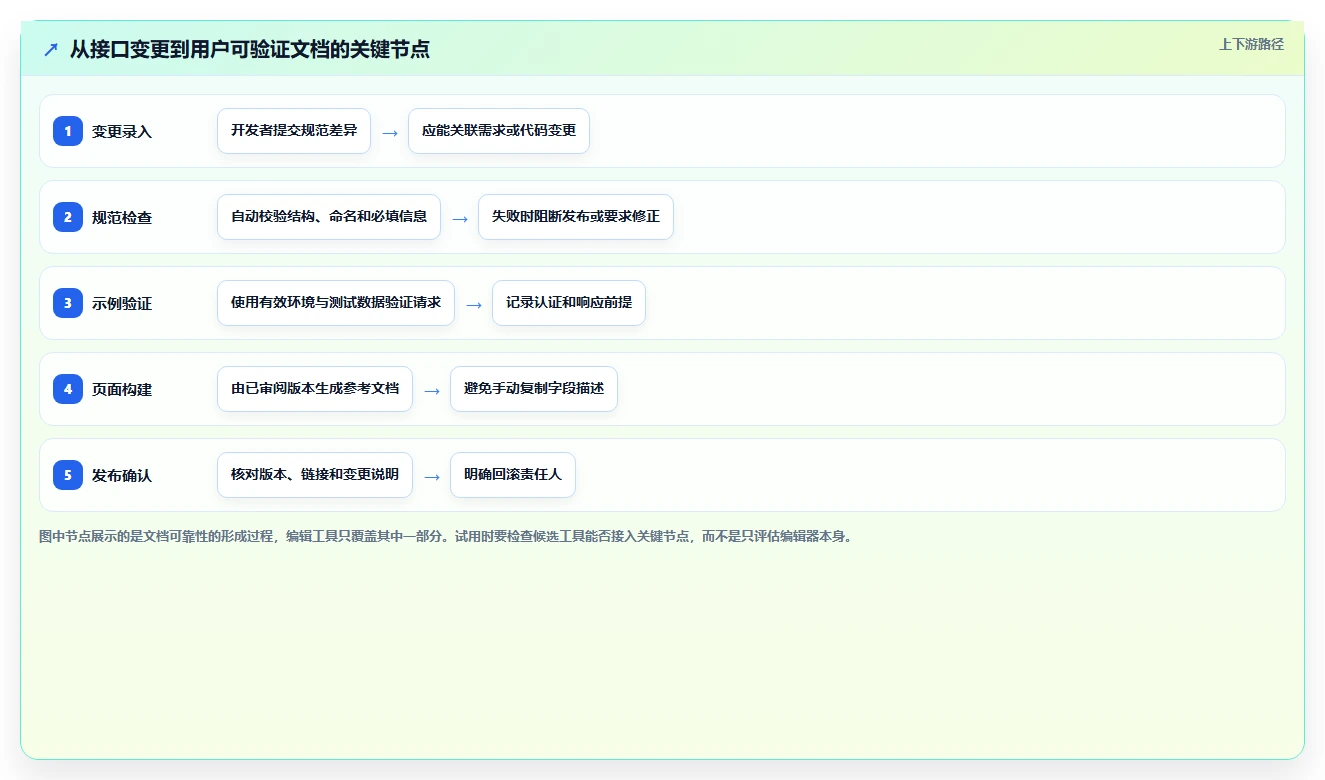Select the 规范检查 step label
Viewport: 1325px width, 780px height.
(x=122, y=217)
